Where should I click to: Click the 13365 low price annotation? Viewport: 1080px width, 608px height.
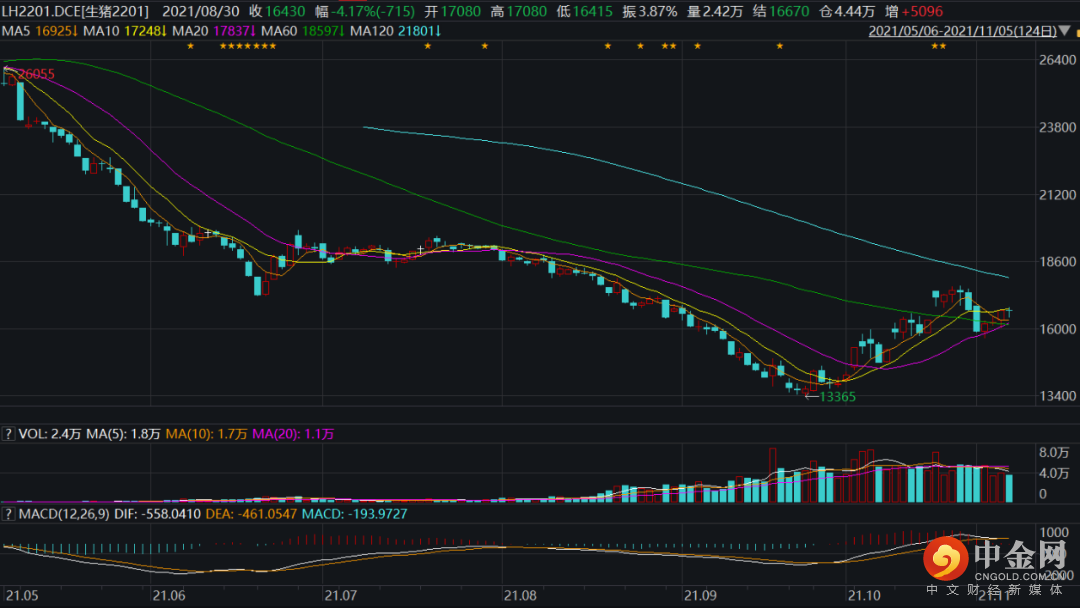[x=837, y=397]
